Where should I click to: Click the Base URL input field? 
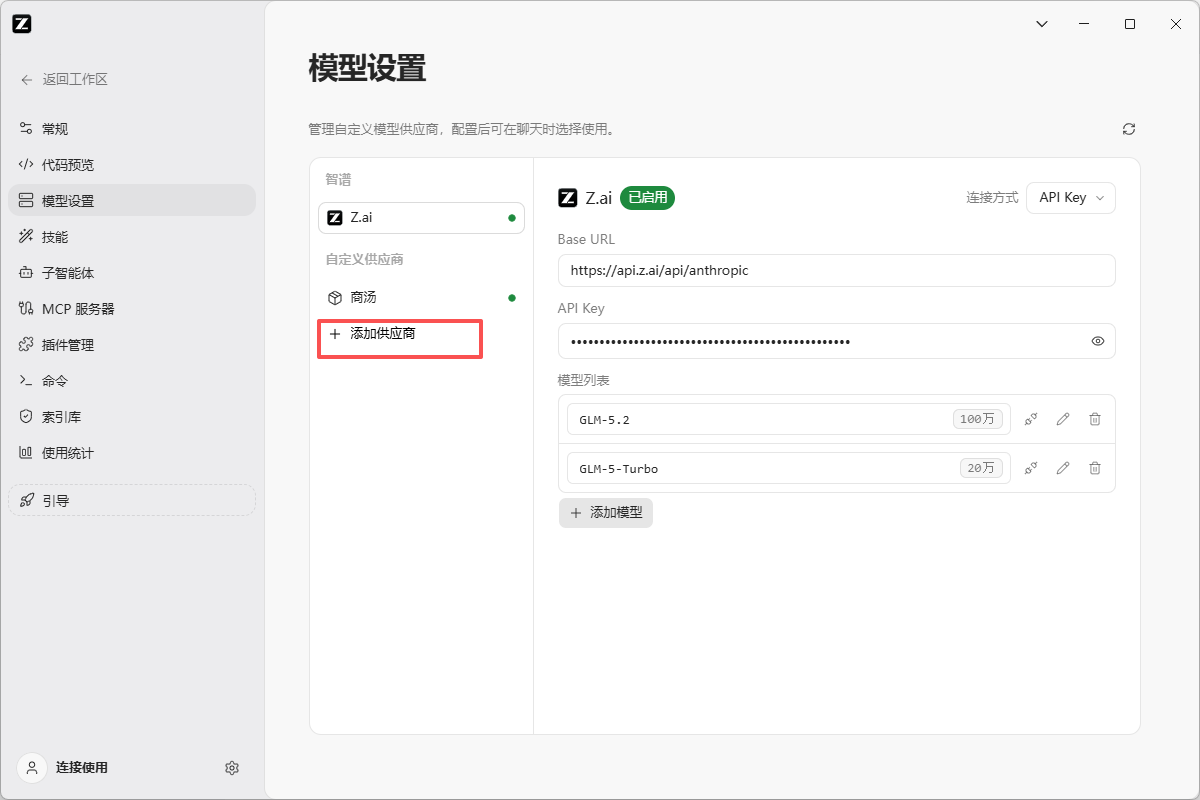pyautogui.click(x=836, y=270)
